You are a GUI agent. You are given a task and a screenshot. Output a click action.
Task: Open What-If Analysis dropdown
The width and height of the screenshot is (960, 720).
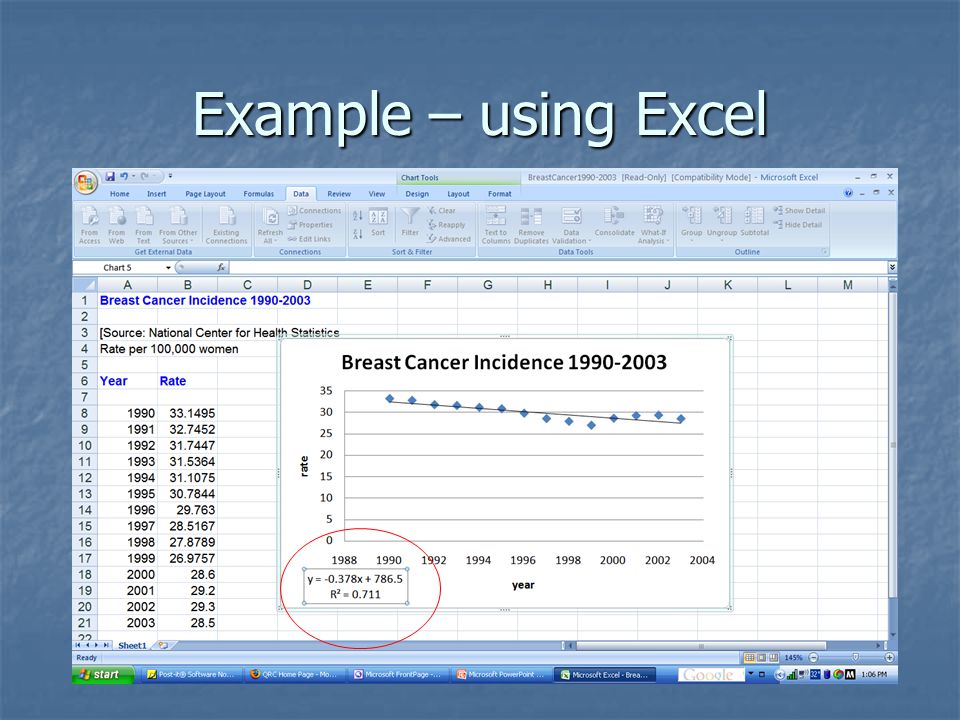point(653,225)
